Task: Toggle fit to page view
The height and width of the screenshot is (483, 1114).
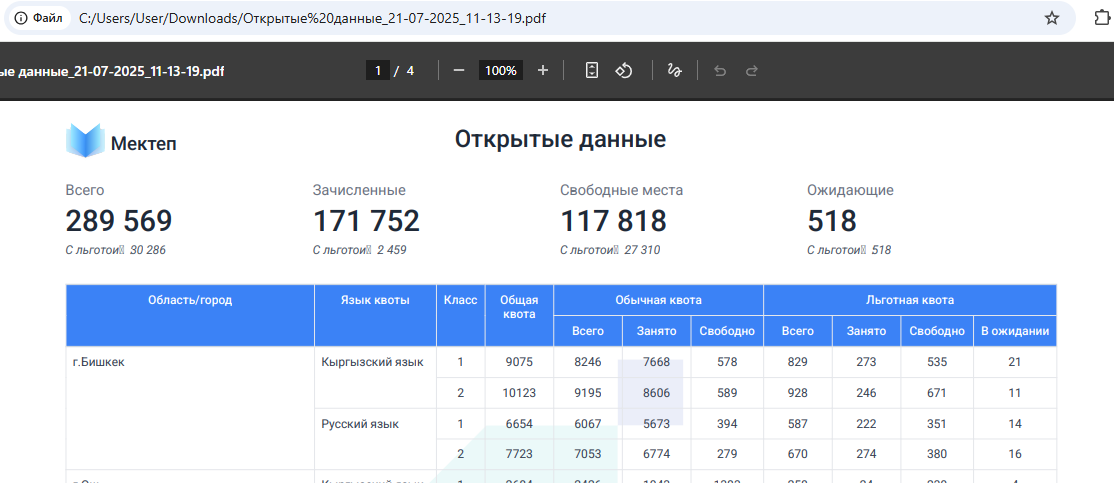Action: point(592,70)
